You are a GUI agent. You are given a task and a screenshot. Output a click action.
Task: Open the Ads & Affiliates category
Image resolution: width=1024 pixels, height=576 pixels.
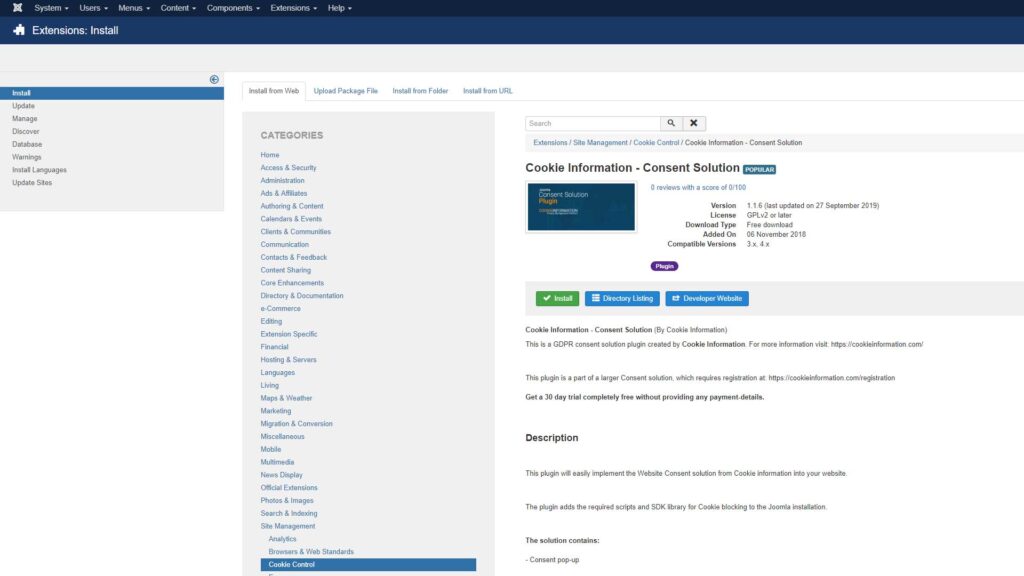pos(283,193)
